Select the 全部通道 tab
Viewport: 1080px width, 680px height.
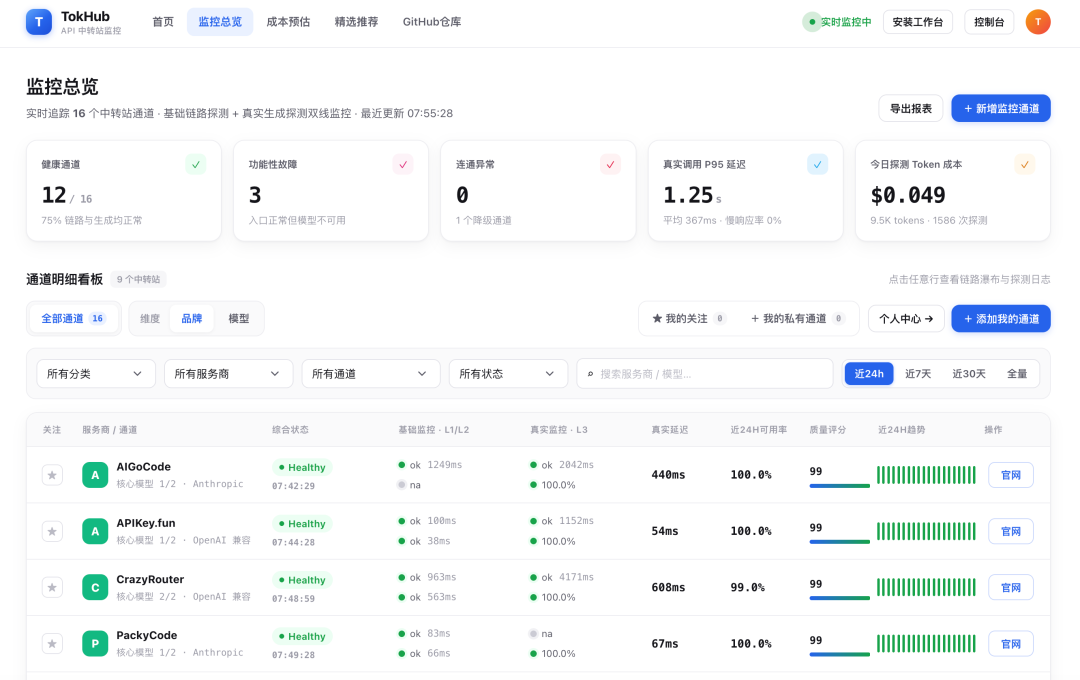coord(73,318)
